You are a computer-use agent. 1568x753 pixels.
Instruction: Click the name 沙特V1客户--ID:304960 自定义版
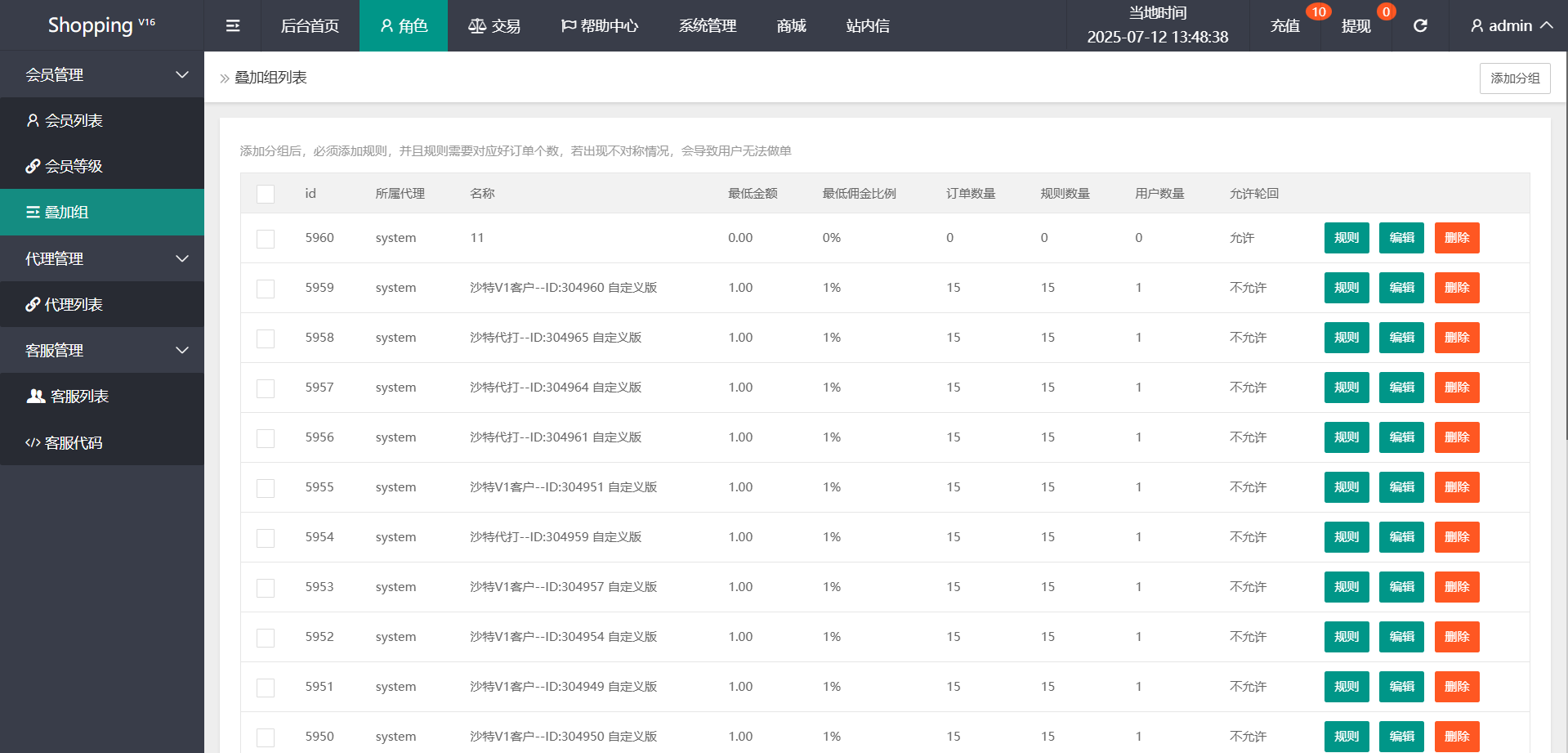pyautogui.click(x=564, y=288)
